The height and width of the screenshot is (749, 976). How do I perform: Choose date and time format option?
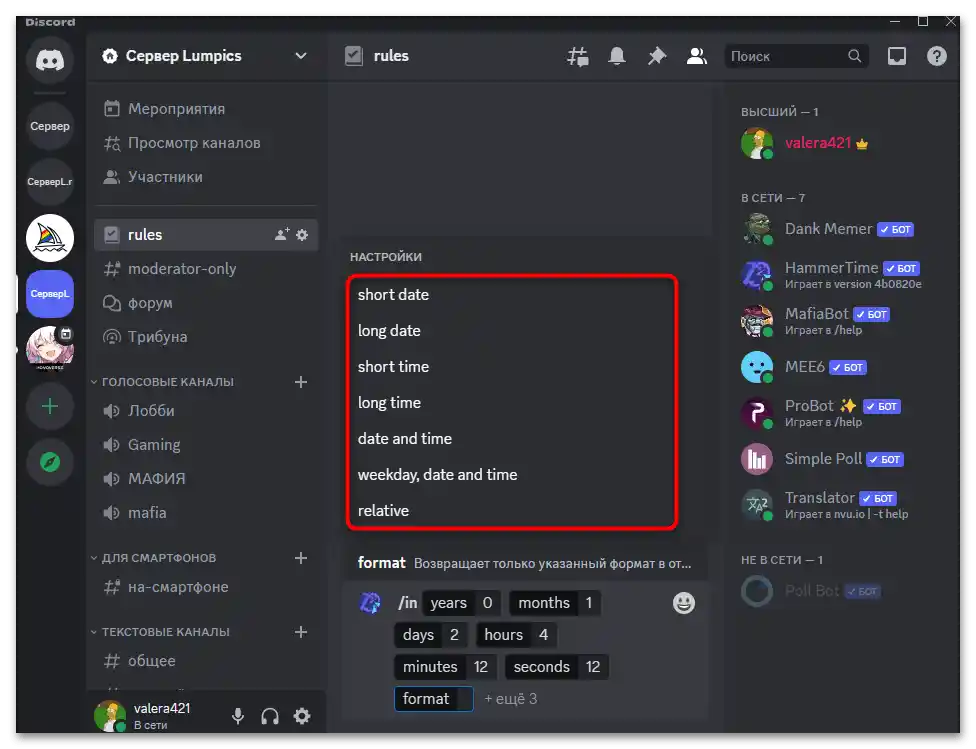click(512, 439)
